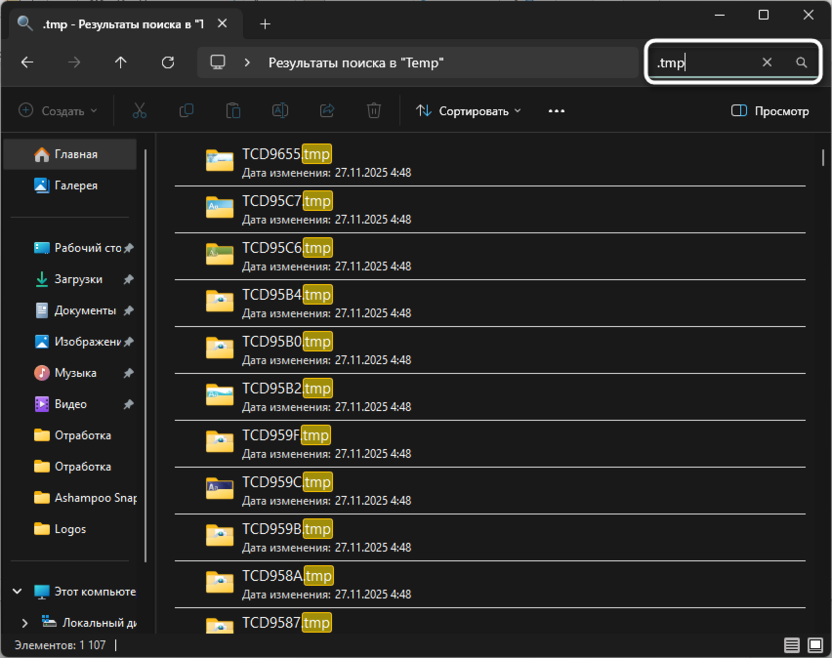
Task: Collapse the Этот компьютер tree node
Action: 17,592
